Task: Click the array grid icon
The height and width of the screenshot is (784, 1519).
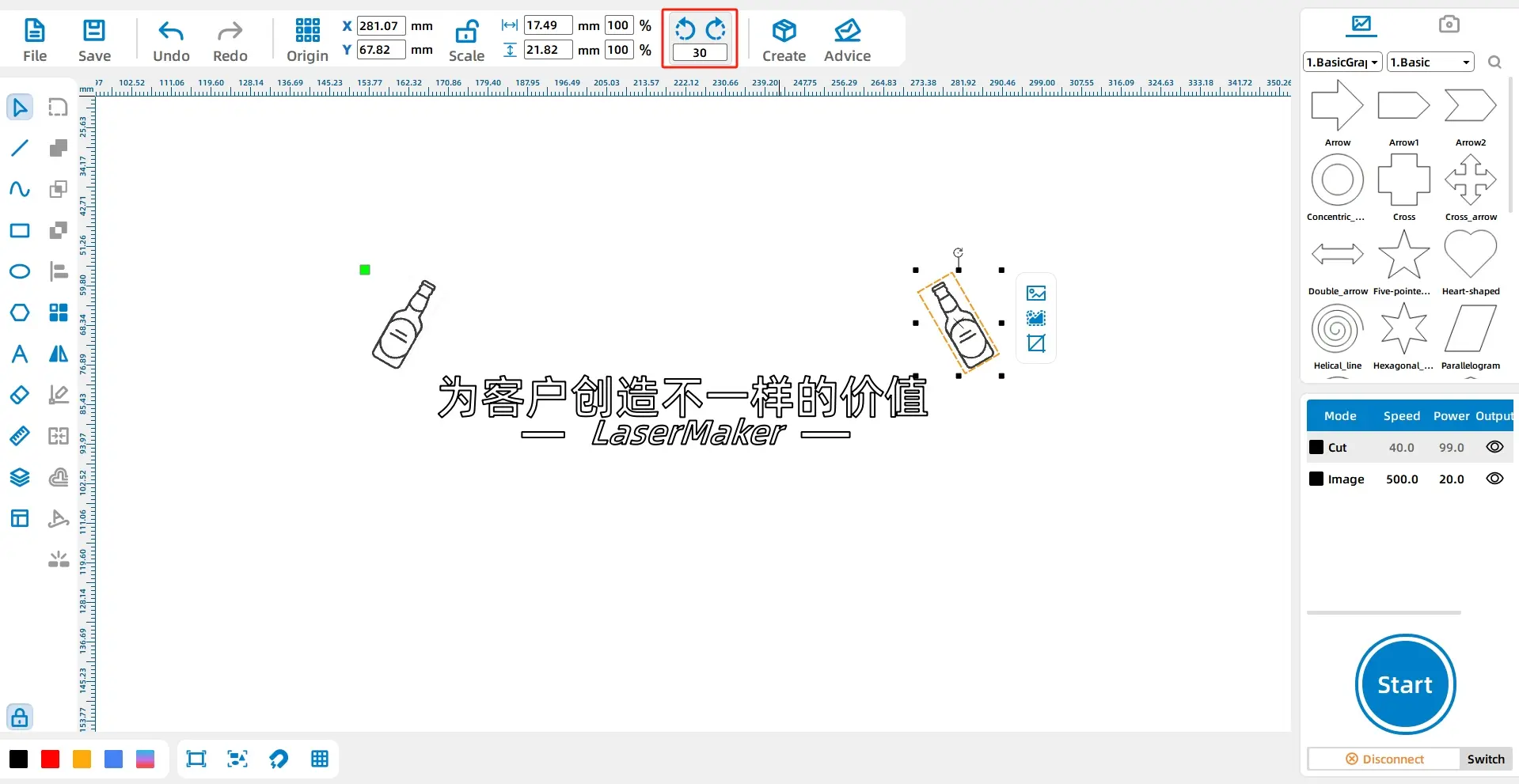Action: 59,312
